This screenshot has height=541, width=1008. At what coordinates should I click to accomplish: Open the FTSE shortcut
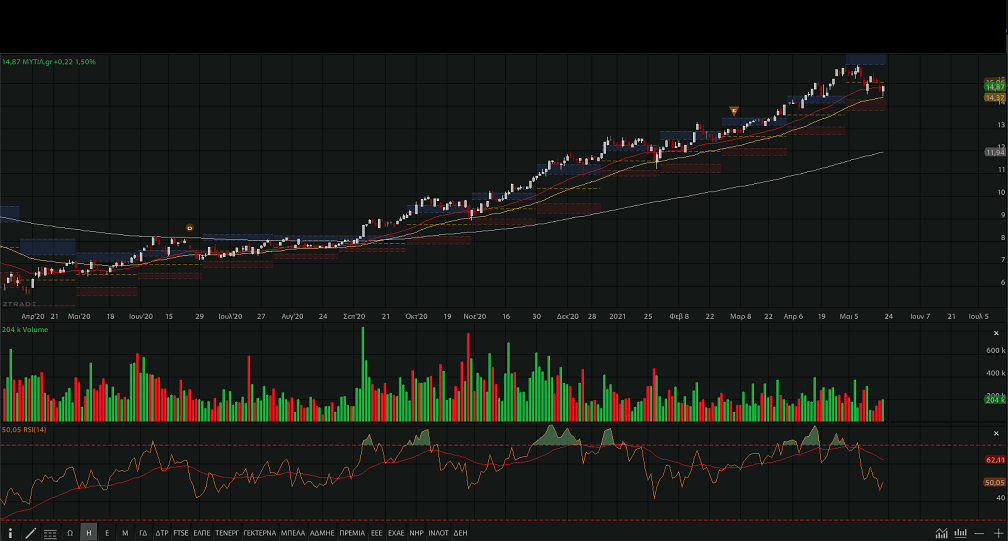(x=181, y=533)
